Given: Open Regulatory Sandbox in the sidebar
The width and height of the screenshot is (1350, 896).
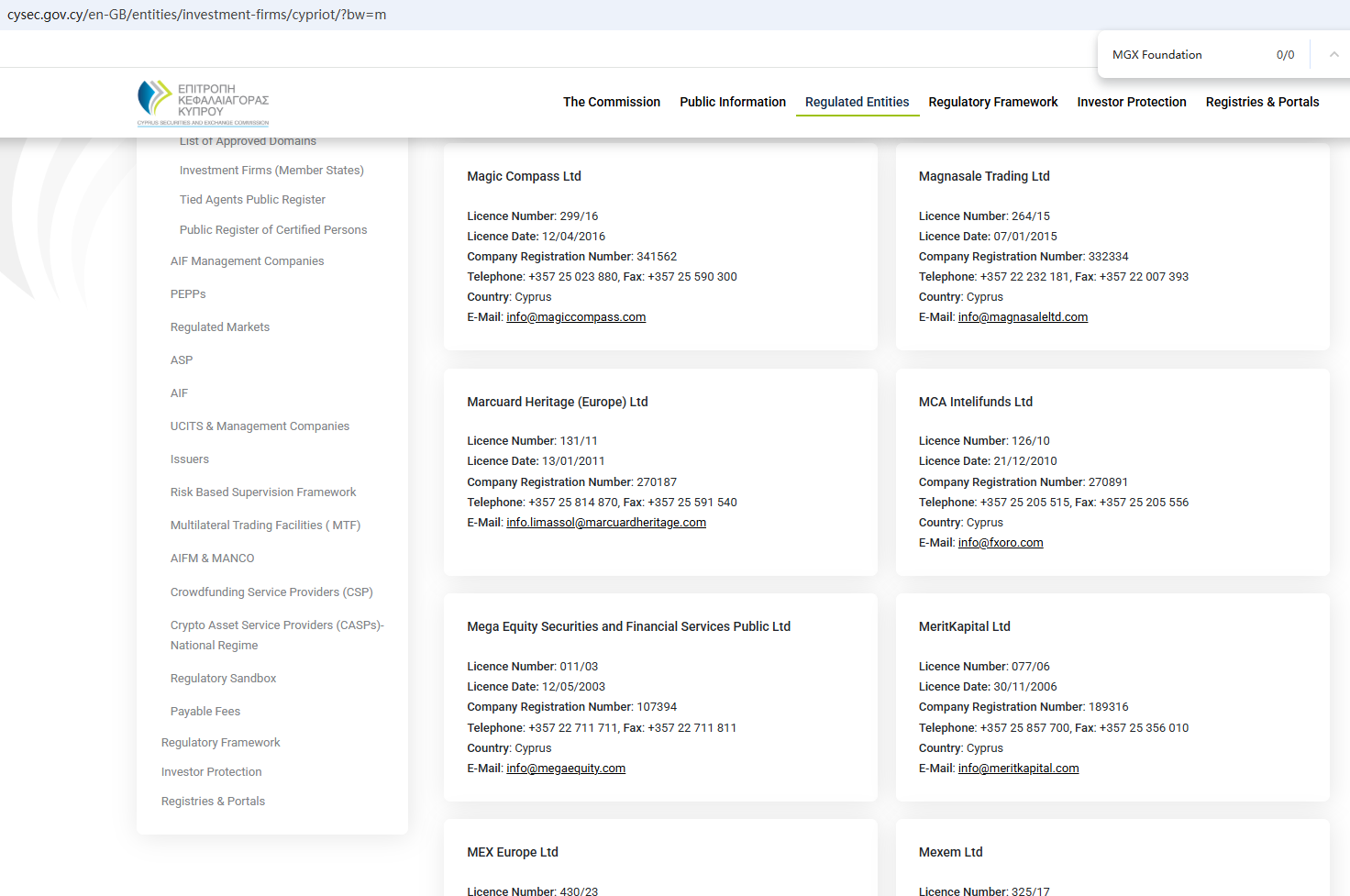Looking at the screenshot, I should click(223, 679).
